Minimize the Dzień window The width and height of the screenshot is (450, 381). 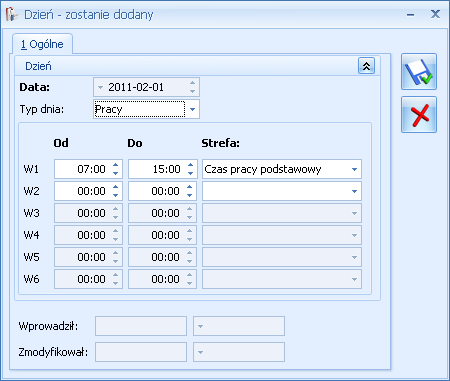(x=411, y=15)
